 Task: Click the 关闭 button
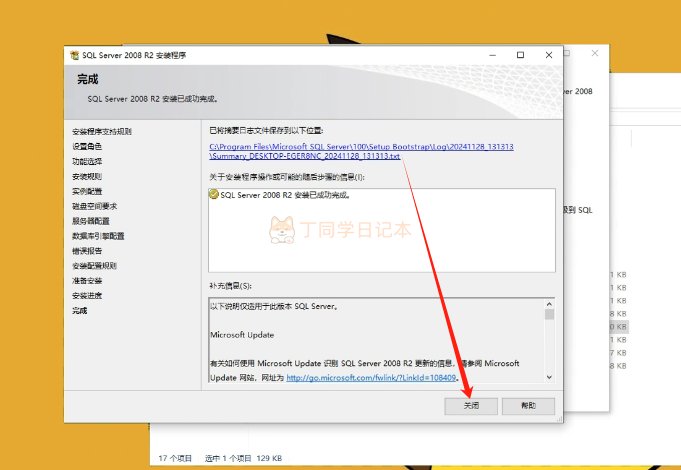(471, 406)
